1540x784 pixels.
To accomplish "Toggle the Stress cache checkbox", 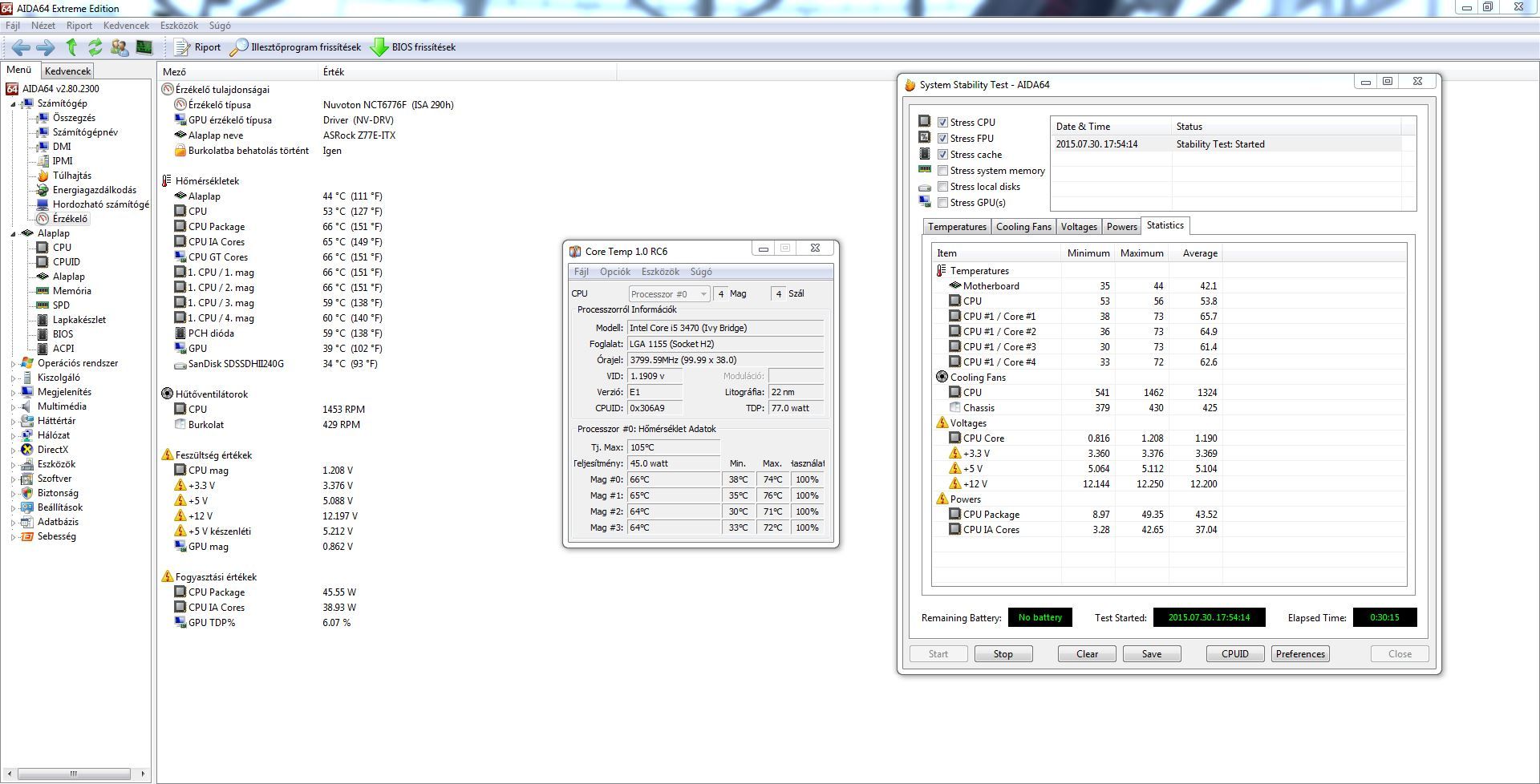I will pos(943,155).
